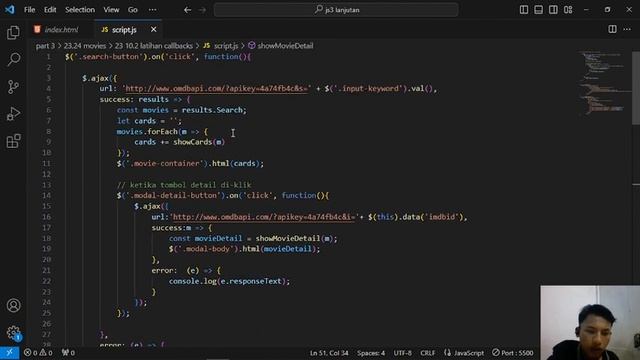Select the script.js breadcrumb segment
This screenshot has width=640, height=360.
(221, 46)
